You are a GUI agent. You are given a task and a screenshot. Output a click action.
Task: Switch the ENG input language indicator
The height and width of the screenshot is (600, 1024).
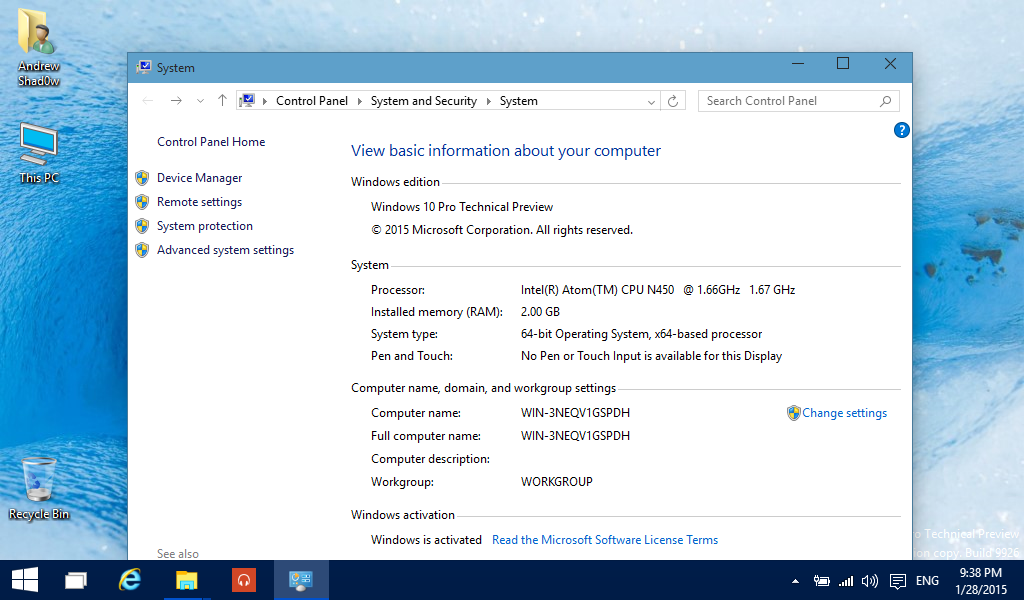[x=927, y=580]
